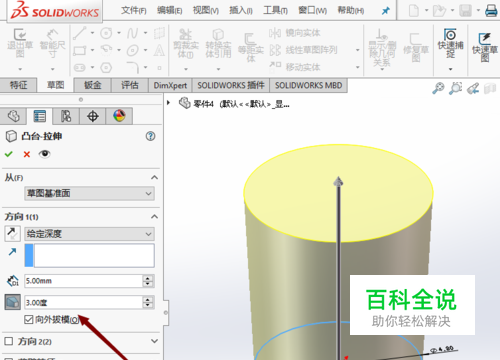Screen dimensions: 500x360
Task: Click the 剪裁实体 trim tool
Action: (186, 43)
